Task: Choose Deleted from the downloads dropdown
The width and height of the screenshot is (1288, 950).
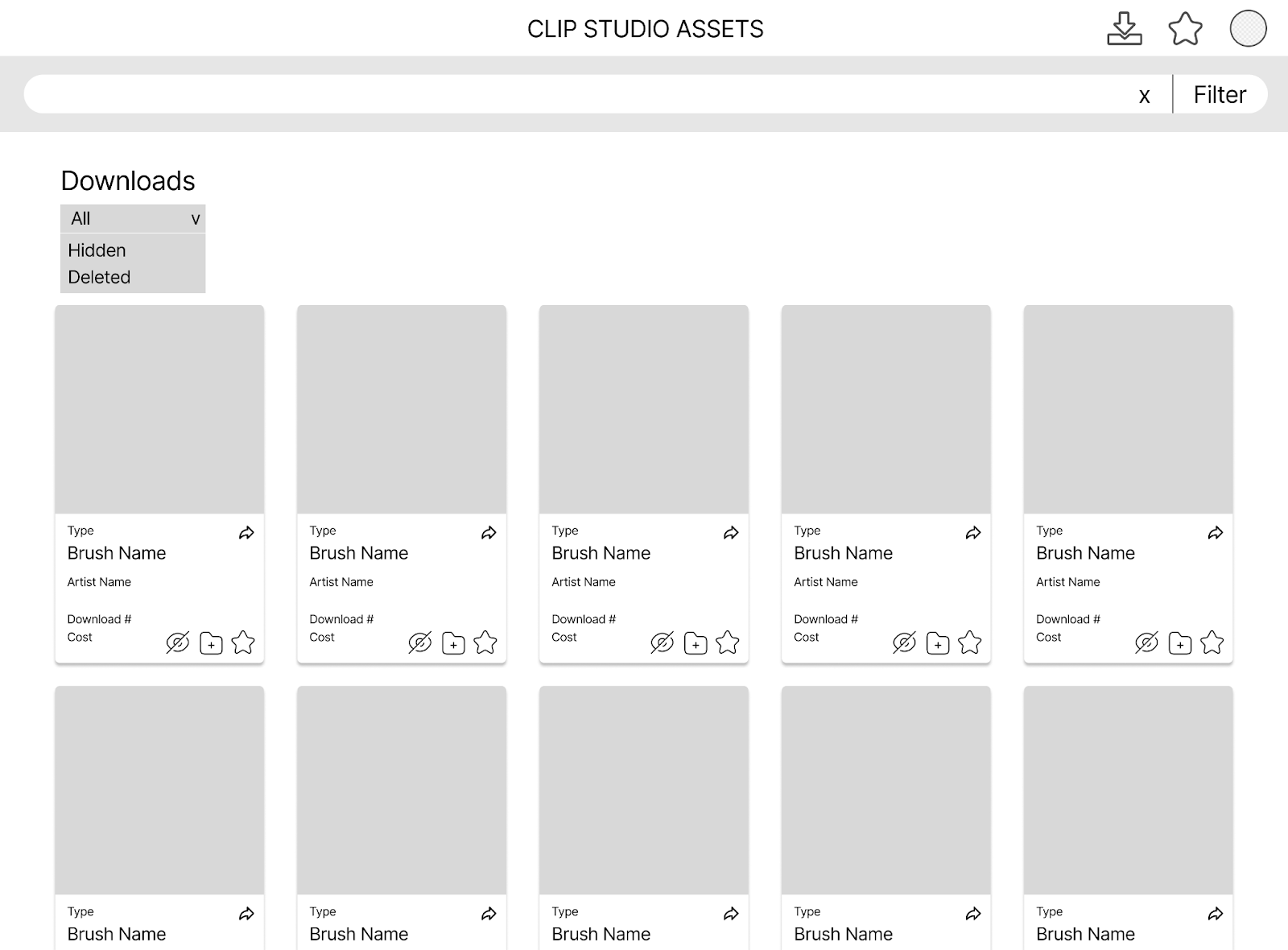Action: pyautogui.click(x=99, y=277)
